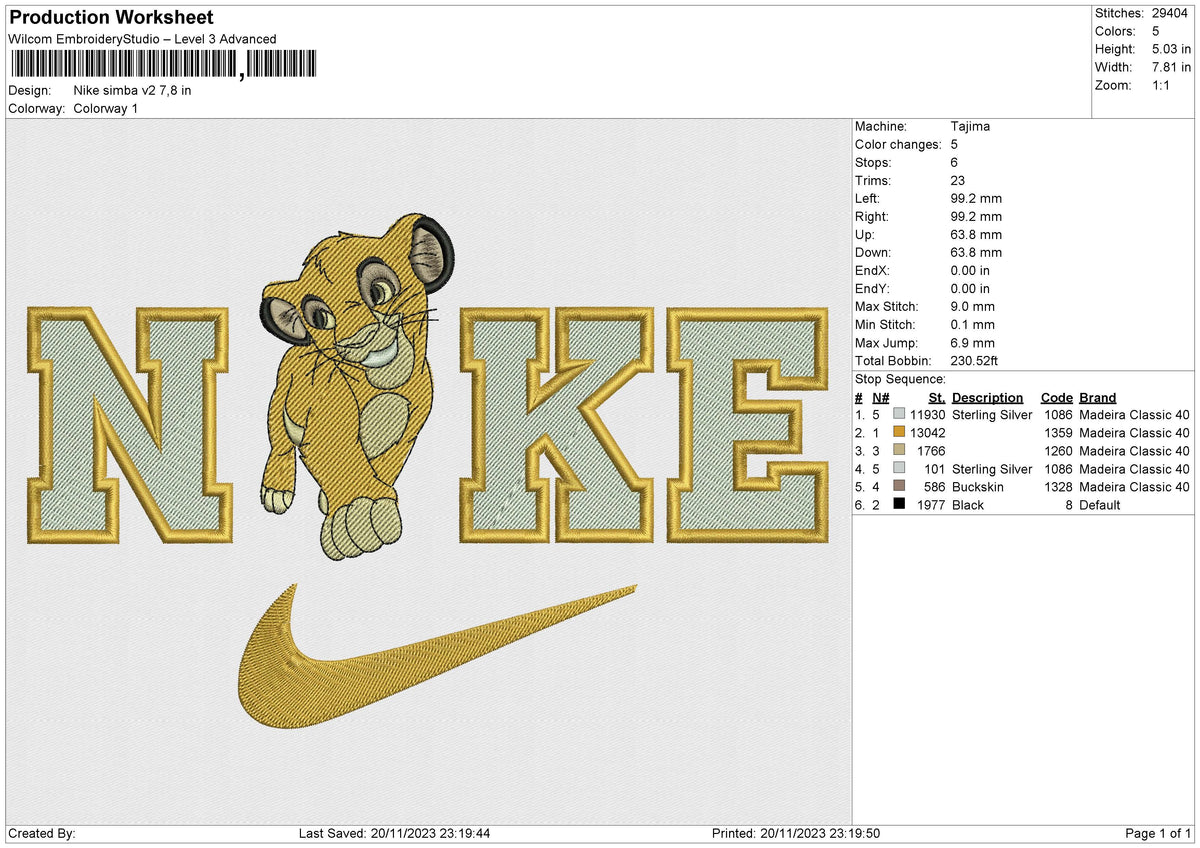Click the Buckskin color swatch
This screenshot has width=1200, height=848.
point(899,487)
